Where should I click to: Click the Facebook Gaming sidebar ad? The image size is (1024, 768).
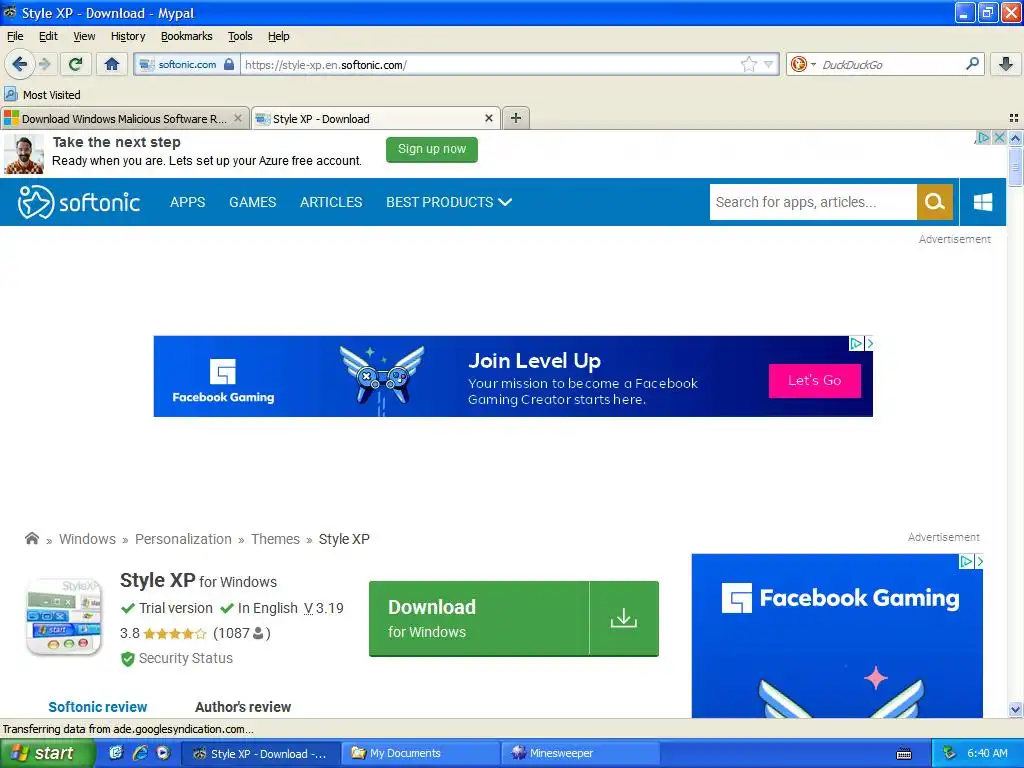tap(837, 635)
